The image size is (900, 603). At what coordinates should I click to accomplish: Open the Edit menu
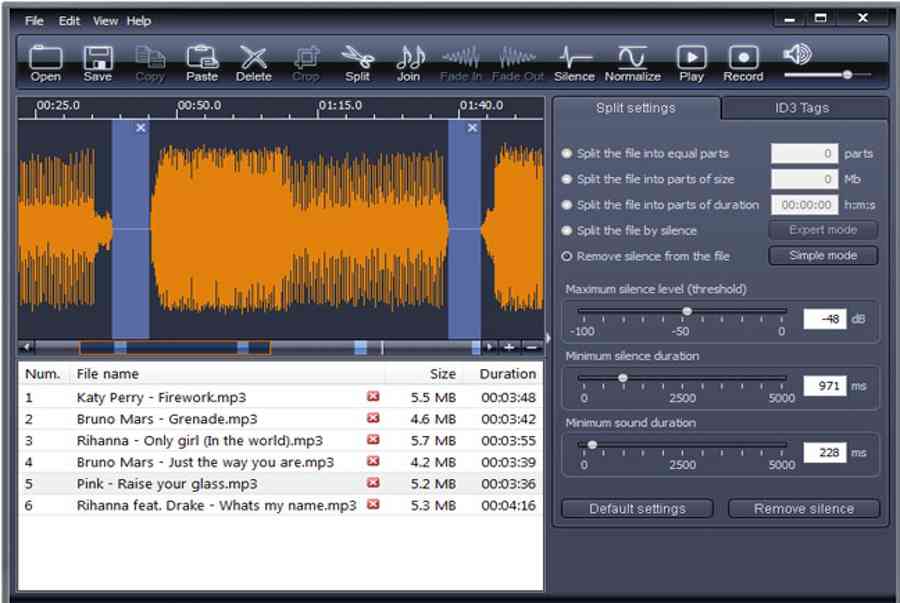click(x=69, y=21)
